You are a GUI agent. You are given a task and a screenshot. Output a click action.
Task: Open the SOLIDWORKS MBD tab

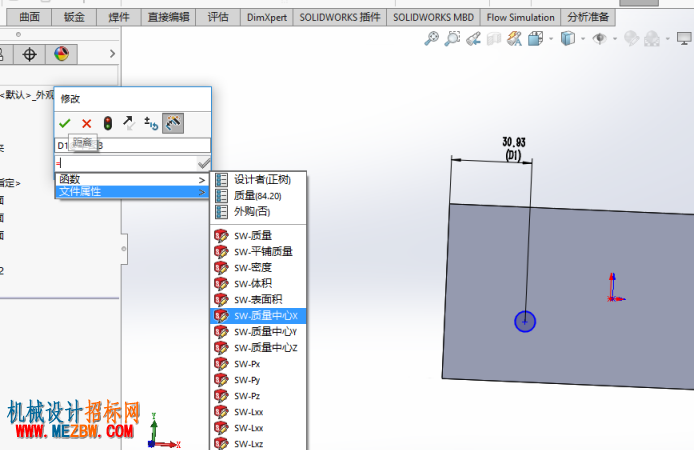click(x=434, y=17)
